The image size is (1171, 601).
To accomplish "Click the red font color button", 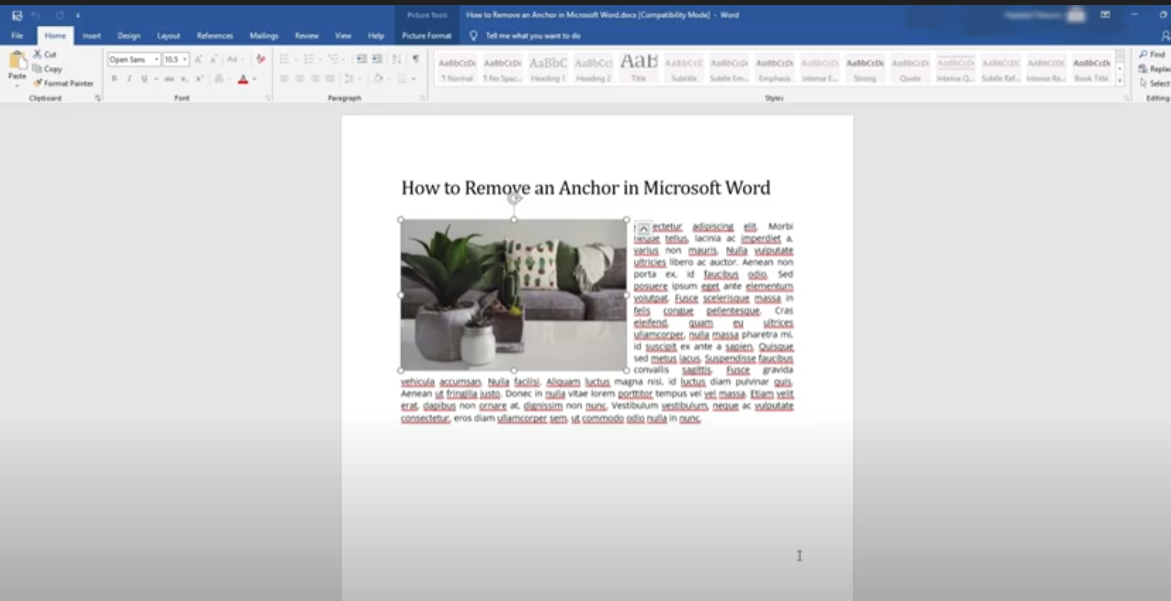I will (242, 79).
